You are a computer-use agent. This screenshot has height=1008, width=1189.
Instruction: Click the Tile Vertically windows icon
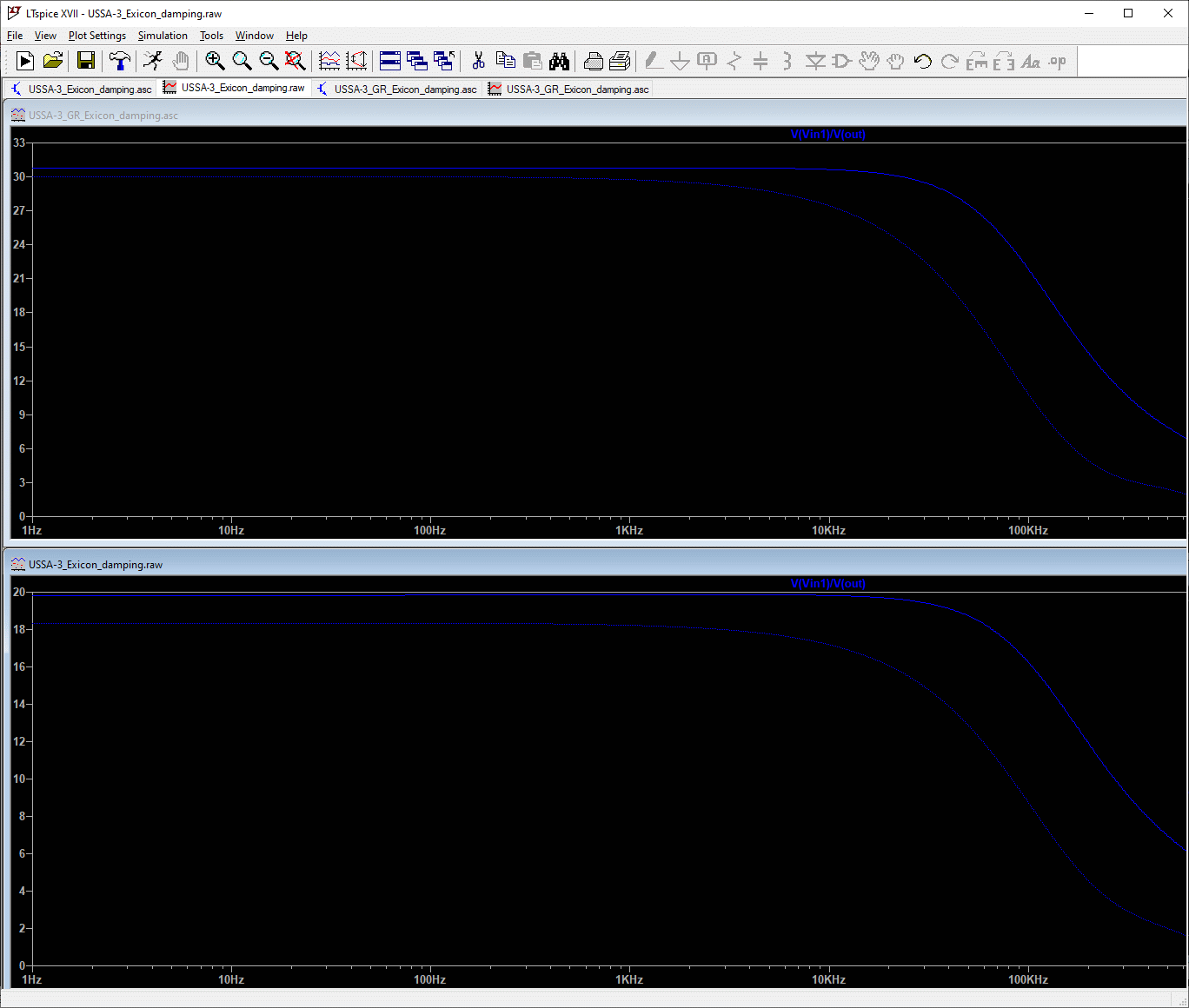click(x=417, y=61)
